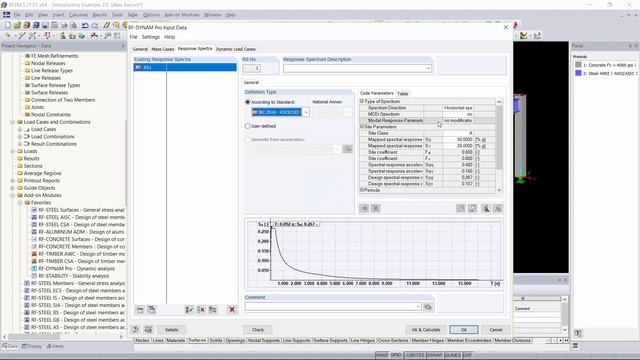Click the green units icon beside help button

(148, 329)
